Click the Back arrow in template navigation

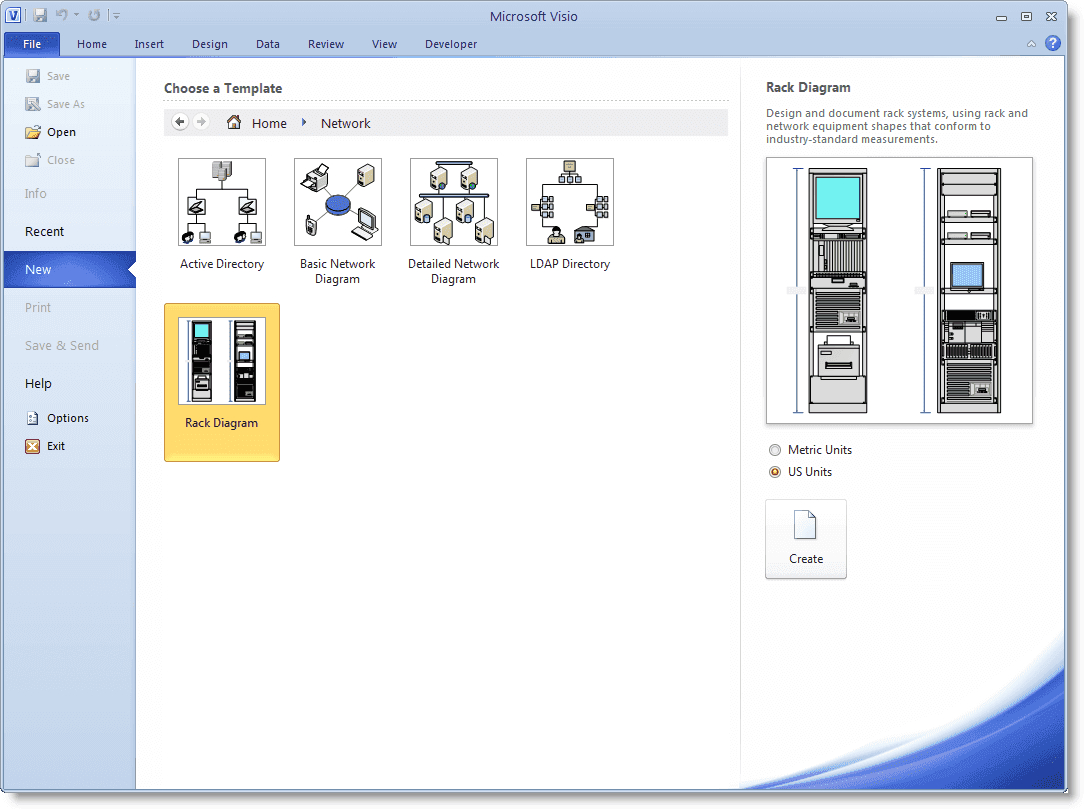coord(180,122)
